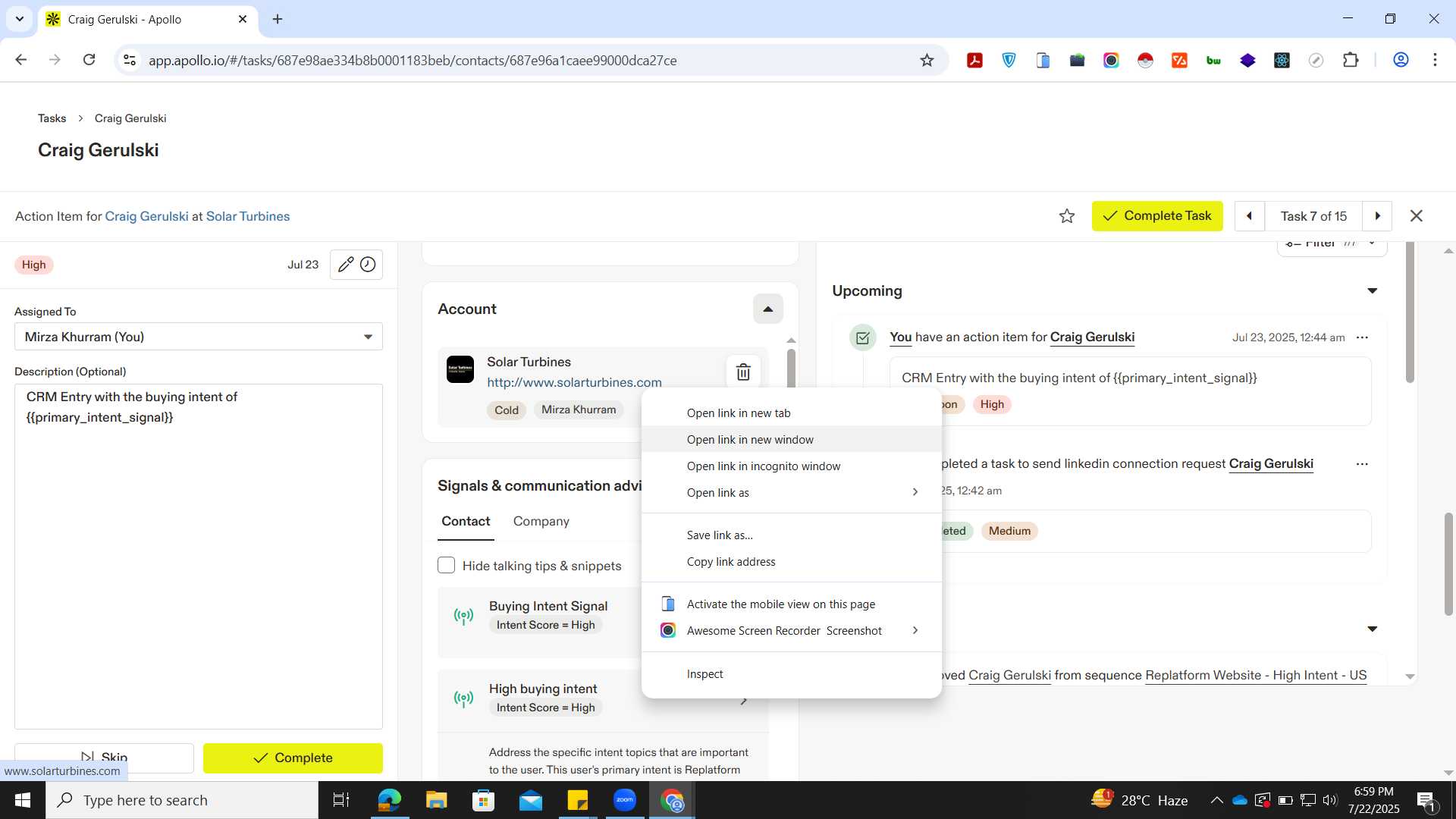1456x819 pixels.
Task: Open more options for the action item entry
Action: pyautogui.click(x=1362, y=337)
